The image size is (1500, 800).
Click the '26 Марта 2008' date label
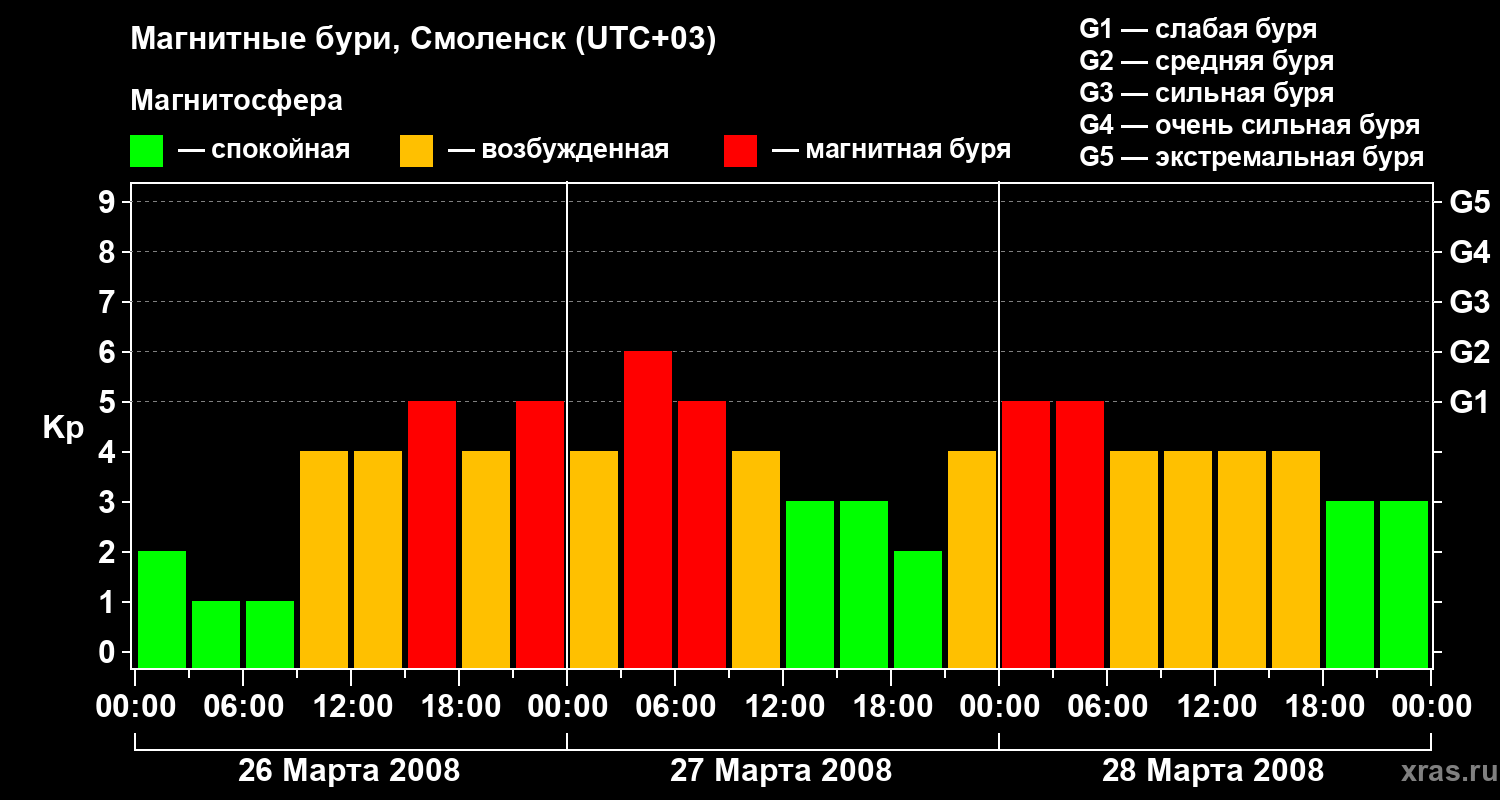pyautogui.click(x=349, y=771)
